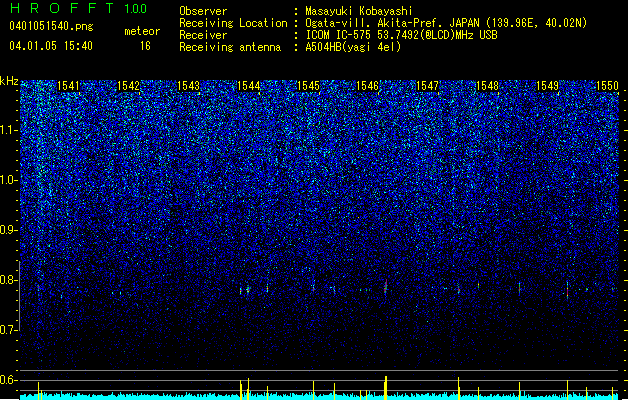Image resolution: width=629 pixels, height=400 pixels.
Task: Click the ICOM IC-575 receiver text
Action: 401,35
